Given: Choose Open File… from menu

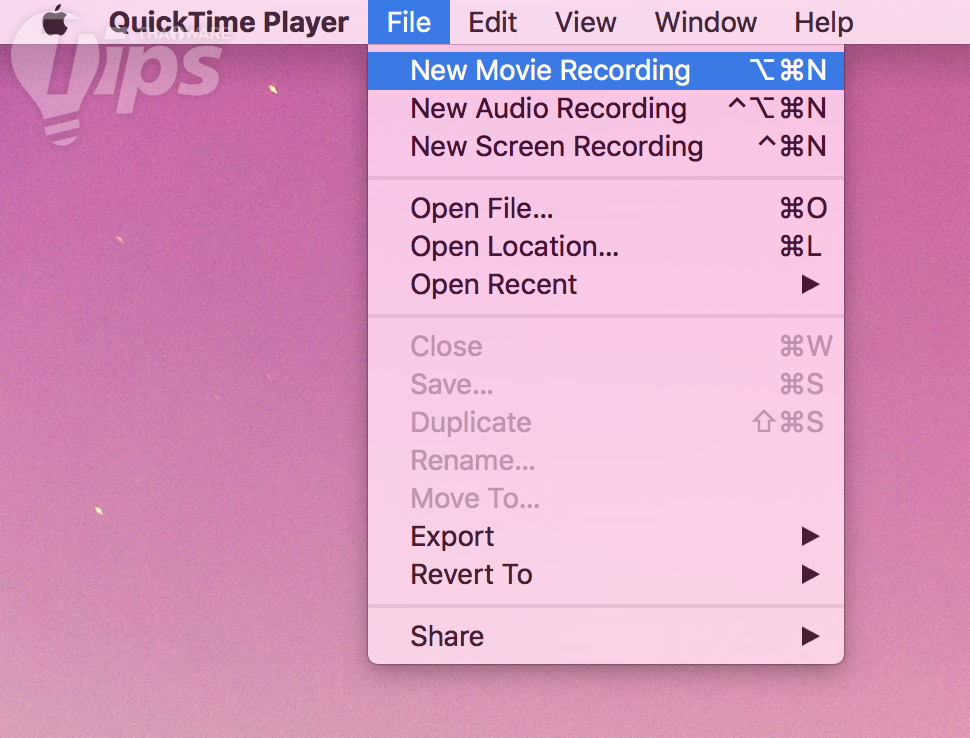Looking at the screenshot, I should click(482, 209).
